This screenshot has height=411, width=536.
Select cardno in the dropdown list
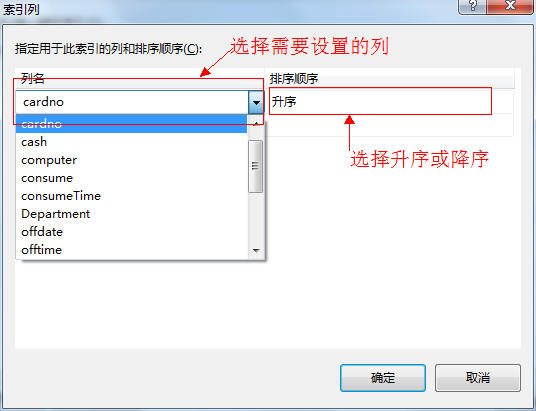(x=132, y=123)
